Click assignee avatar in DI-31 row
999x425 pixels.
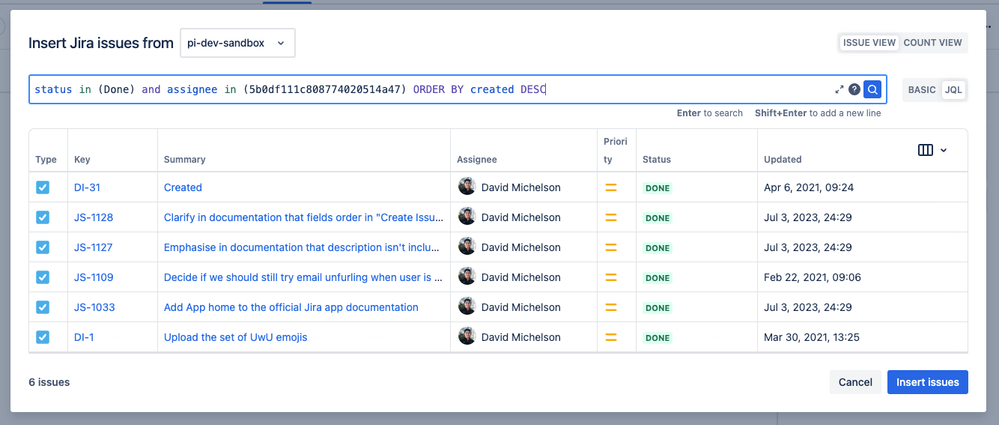pos(467,186)
